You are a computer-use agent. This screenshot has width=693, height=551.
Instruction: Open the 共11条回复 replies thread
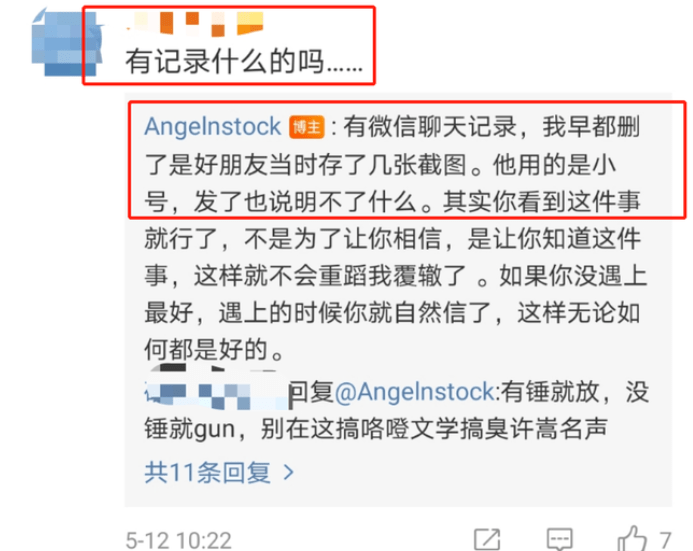point(219,472)
